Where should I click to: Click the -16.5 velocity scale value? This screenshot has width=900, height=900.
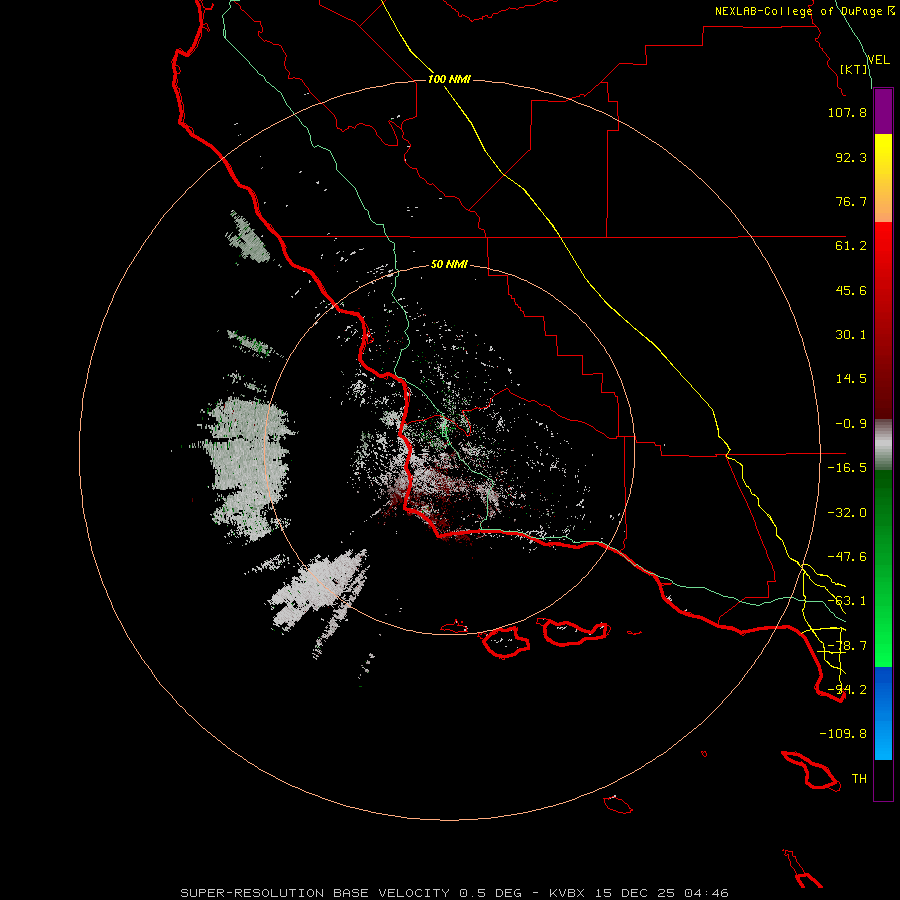pyautogui.click(x=847, y=468)
